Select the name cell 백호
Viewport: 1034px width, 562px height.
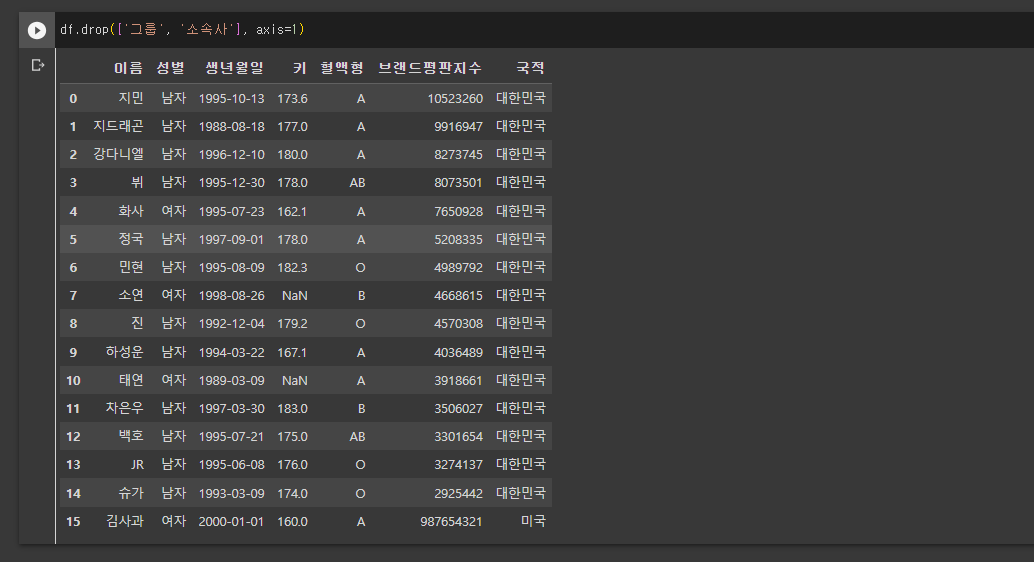coord(131,436)
